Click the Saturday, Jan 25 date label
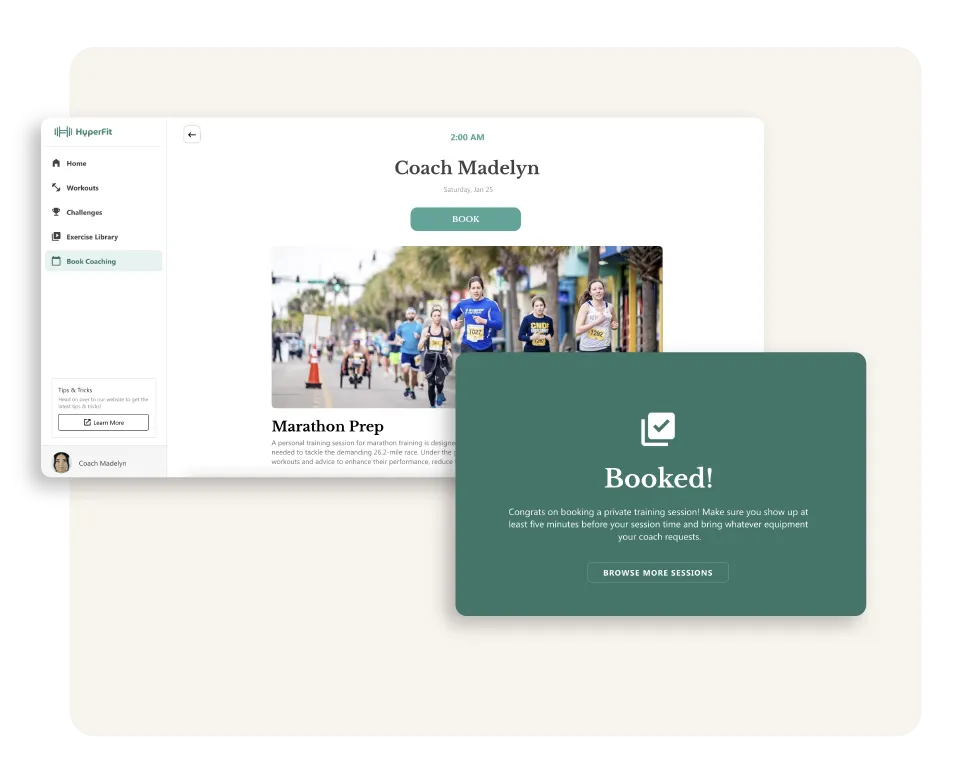 pyautogui.click(x=466, y=188)
